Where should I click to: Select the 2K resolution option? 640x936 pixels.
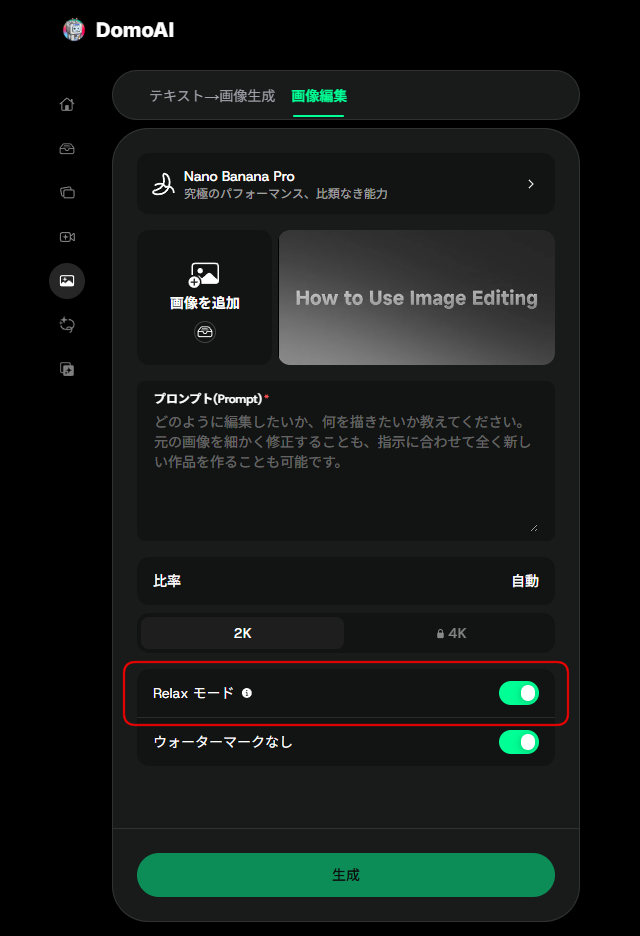click(x=242, y=633)
